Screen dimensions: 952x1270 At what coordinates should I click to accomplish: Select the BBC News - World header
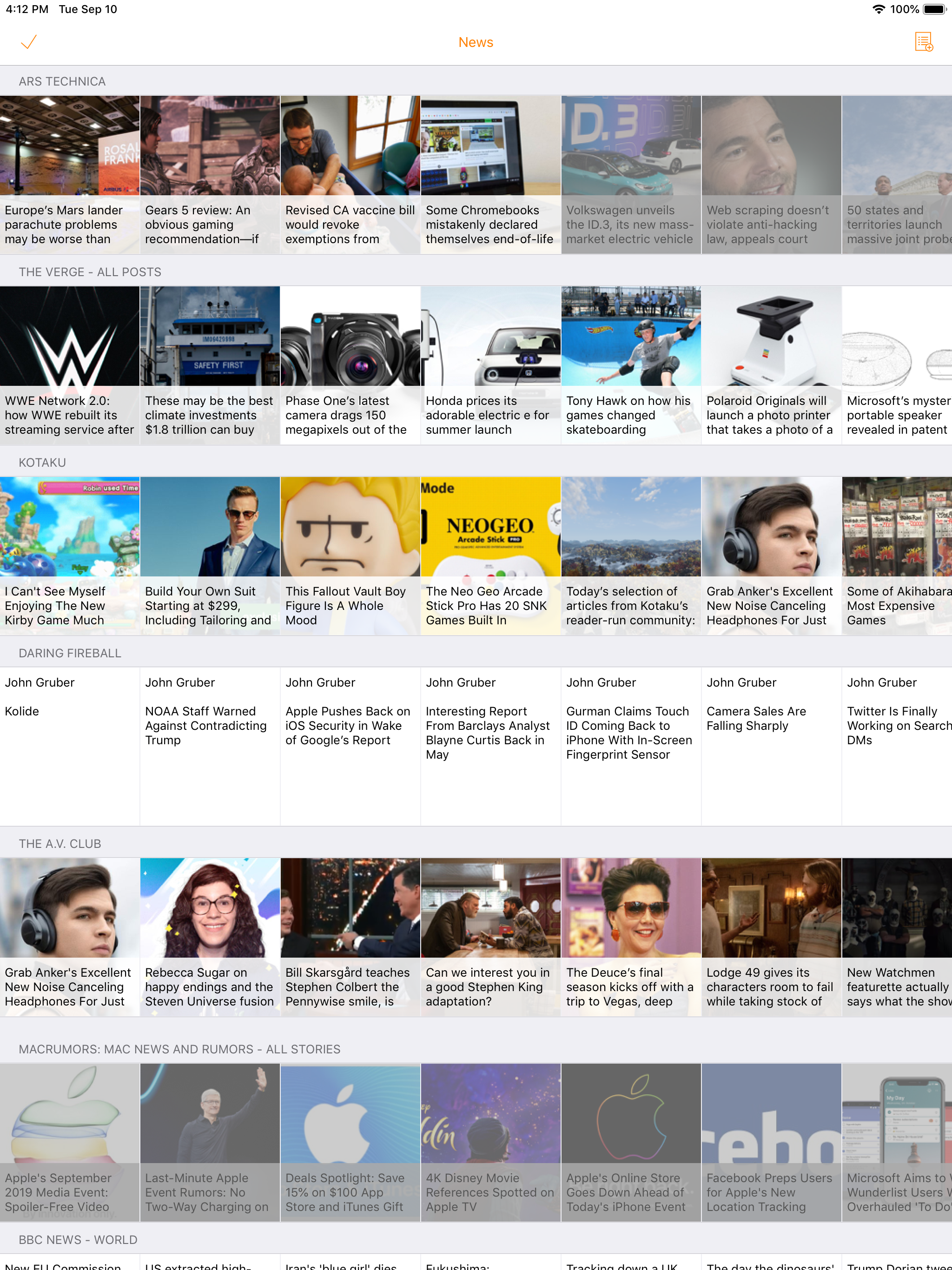tap(78, 1240)
